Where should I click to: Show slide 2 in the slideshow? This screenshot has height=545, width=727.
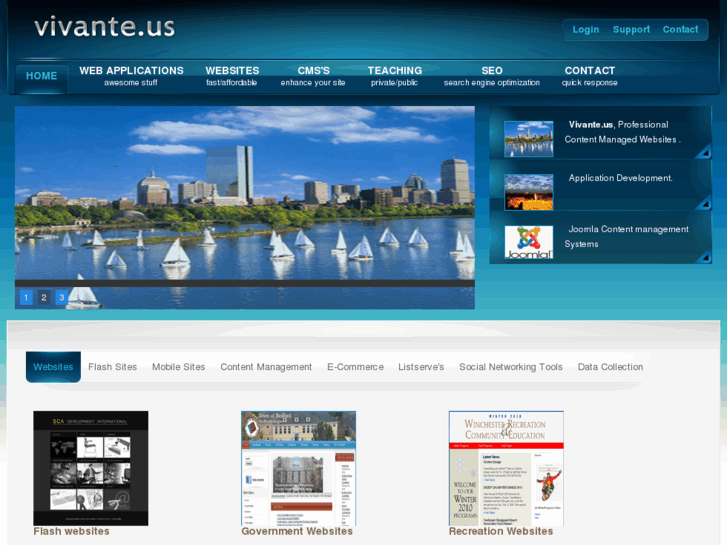click(x=44, y=297)
